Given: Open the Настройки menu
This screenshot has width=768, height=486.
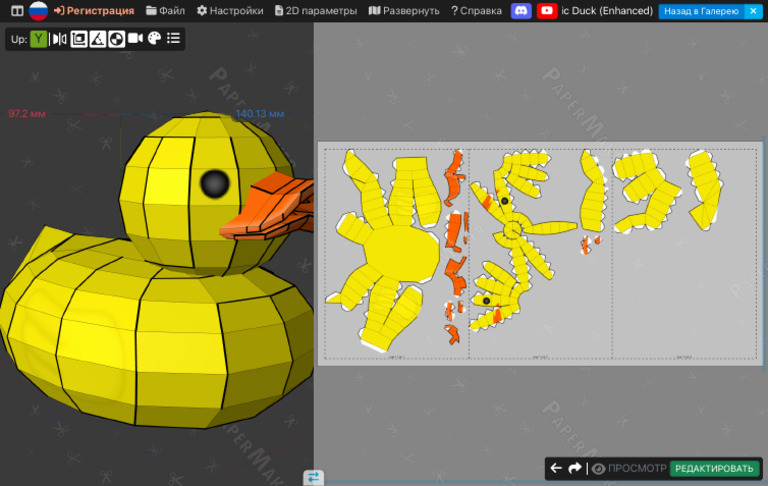Looking at the screenshot, I should coord(230,10).
